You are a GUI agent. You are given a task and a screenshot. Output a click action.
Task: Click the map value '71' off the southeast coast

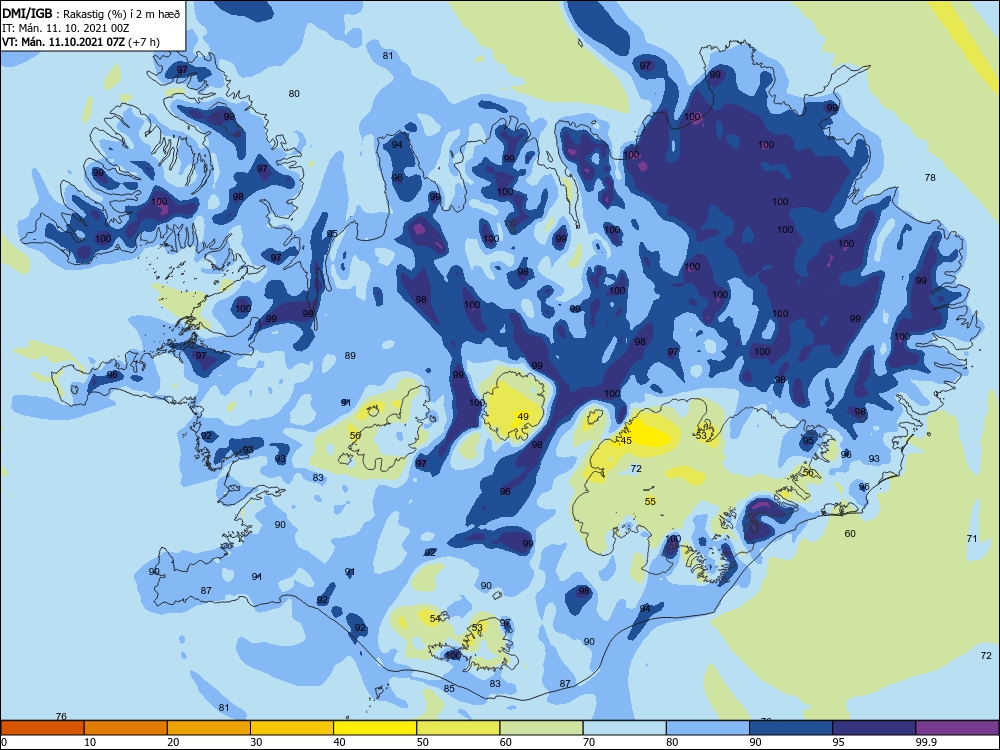(972, 538)
